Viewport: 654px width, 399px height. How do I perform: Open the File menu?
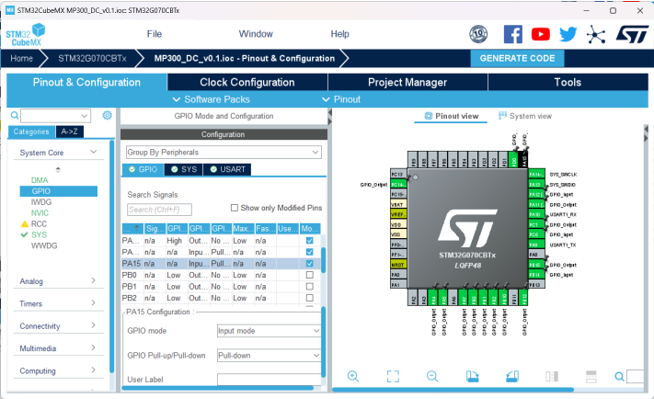coord(154,34)
